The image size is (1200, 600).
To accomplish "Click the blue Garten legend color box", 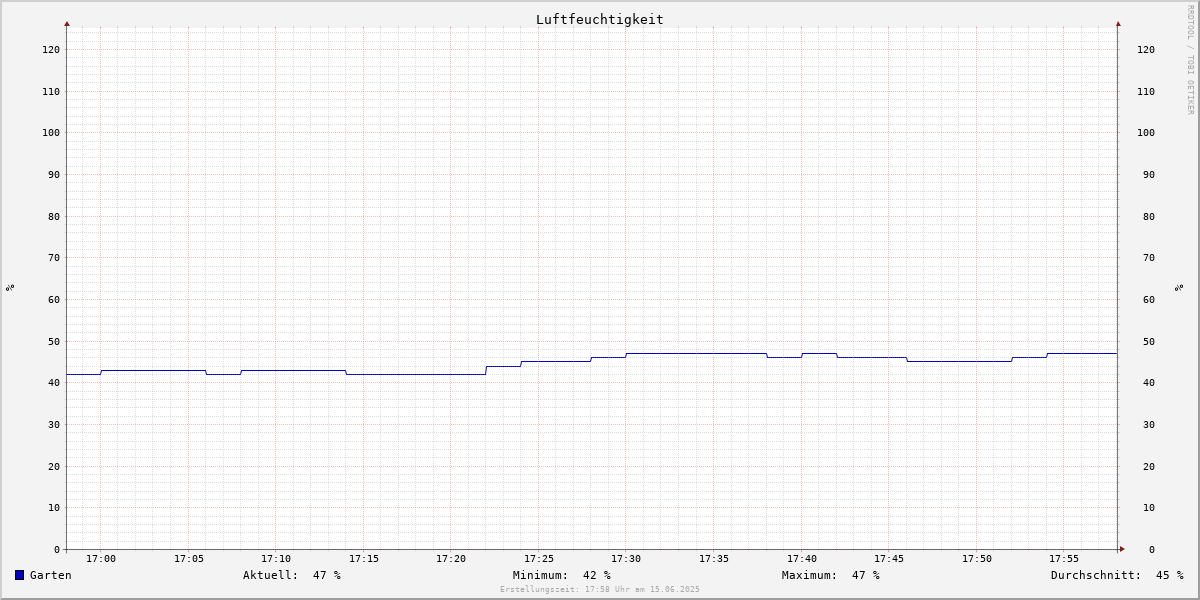I will 19,575.
